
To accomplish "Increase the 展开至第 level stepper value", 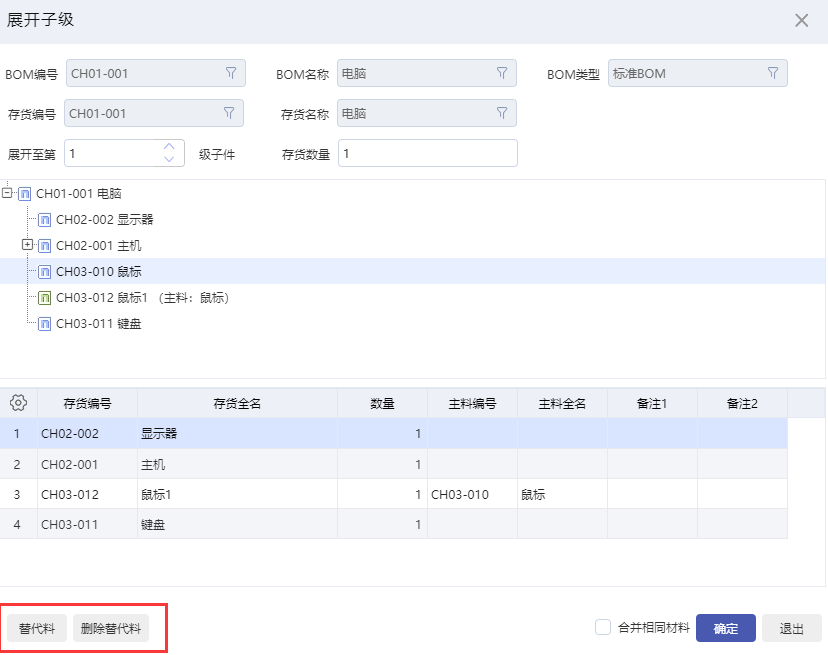I will point(169,147).
